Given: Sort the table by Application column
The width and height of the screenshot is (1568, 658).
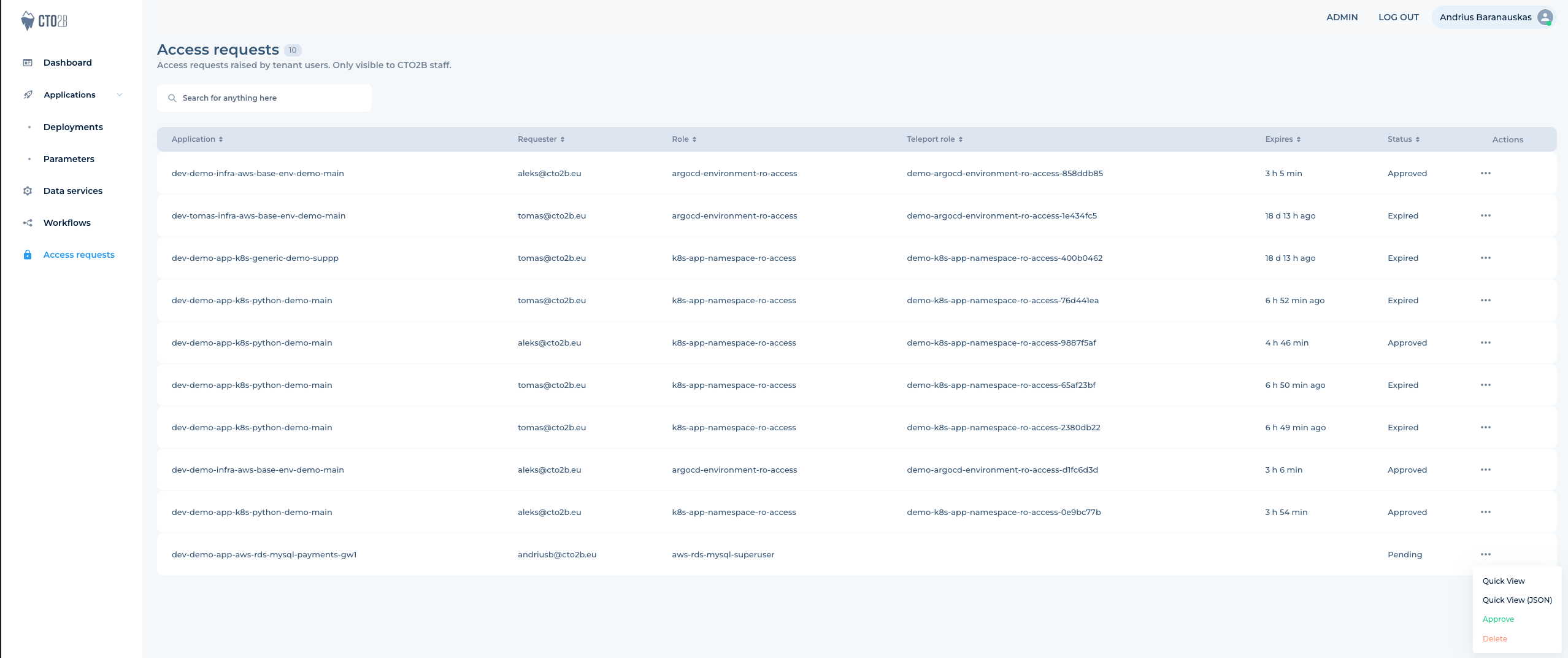Looking at the screenshot, I should click(x=220, y=139).
